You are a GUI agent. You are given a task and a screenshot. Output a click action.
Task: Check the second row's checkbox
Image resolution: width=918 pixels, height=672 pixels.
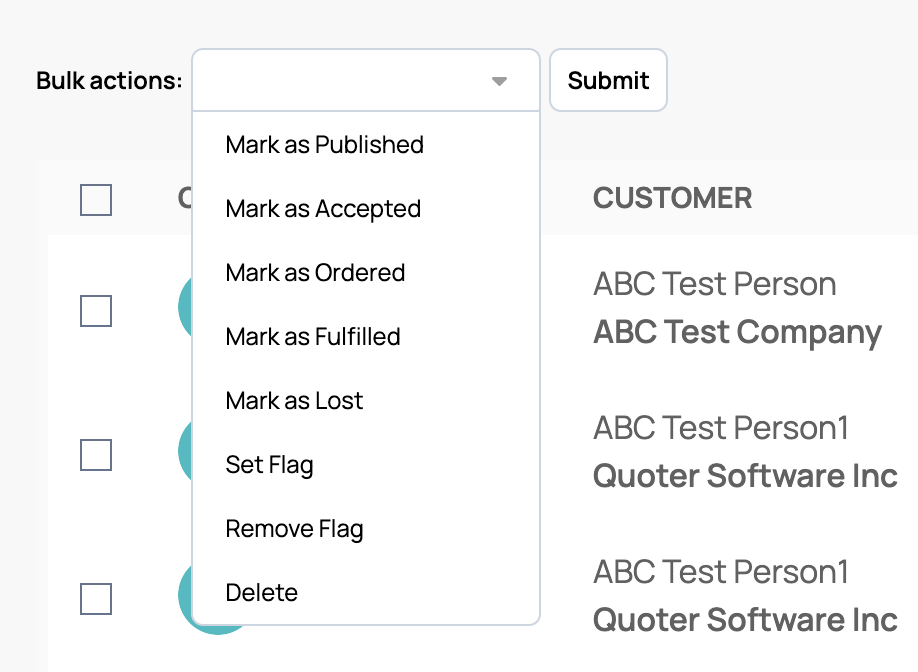96,455
